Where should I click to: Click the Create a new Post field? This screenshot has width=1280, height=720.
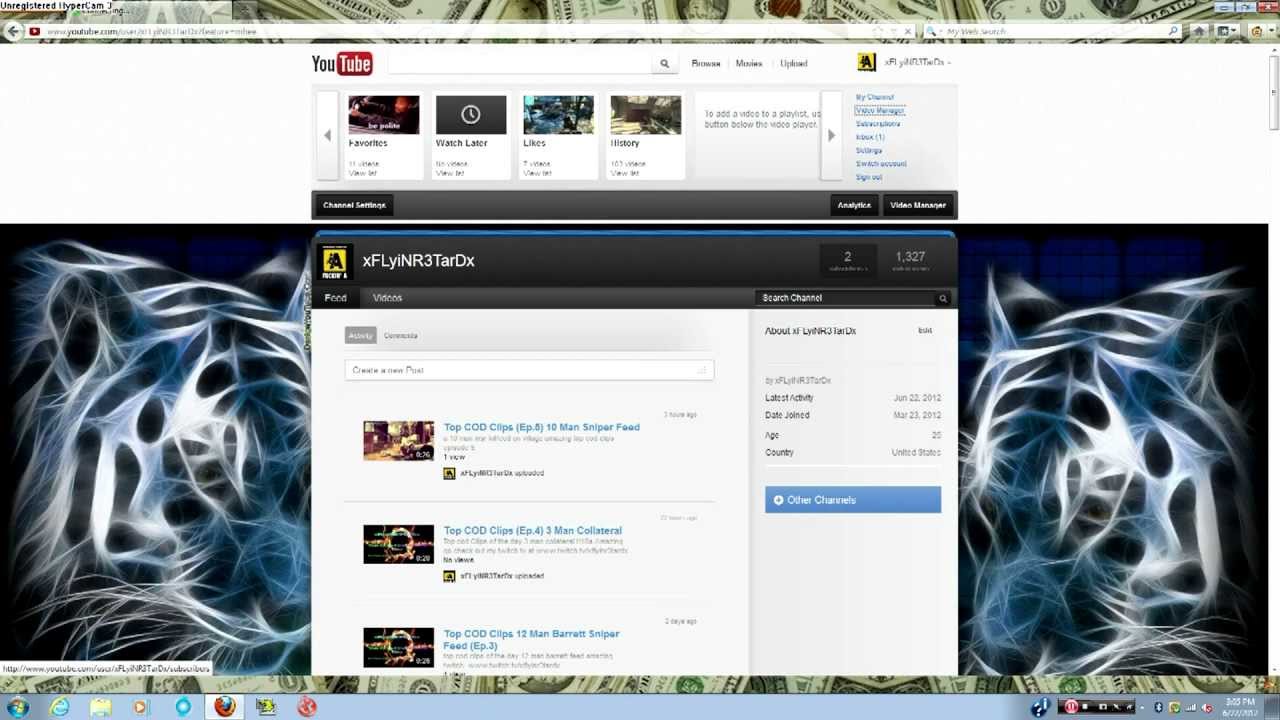point(529,370)
